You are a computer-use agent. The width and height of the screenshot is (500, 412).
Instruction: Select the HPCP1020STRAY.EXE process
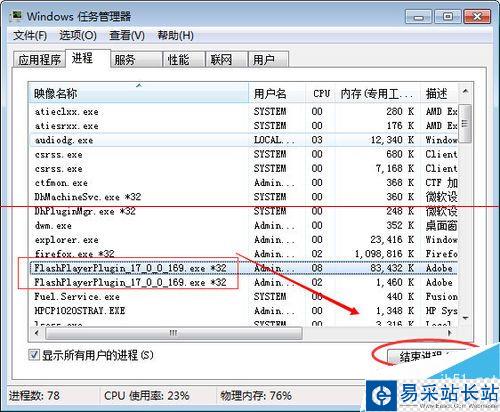coord(243,311)
